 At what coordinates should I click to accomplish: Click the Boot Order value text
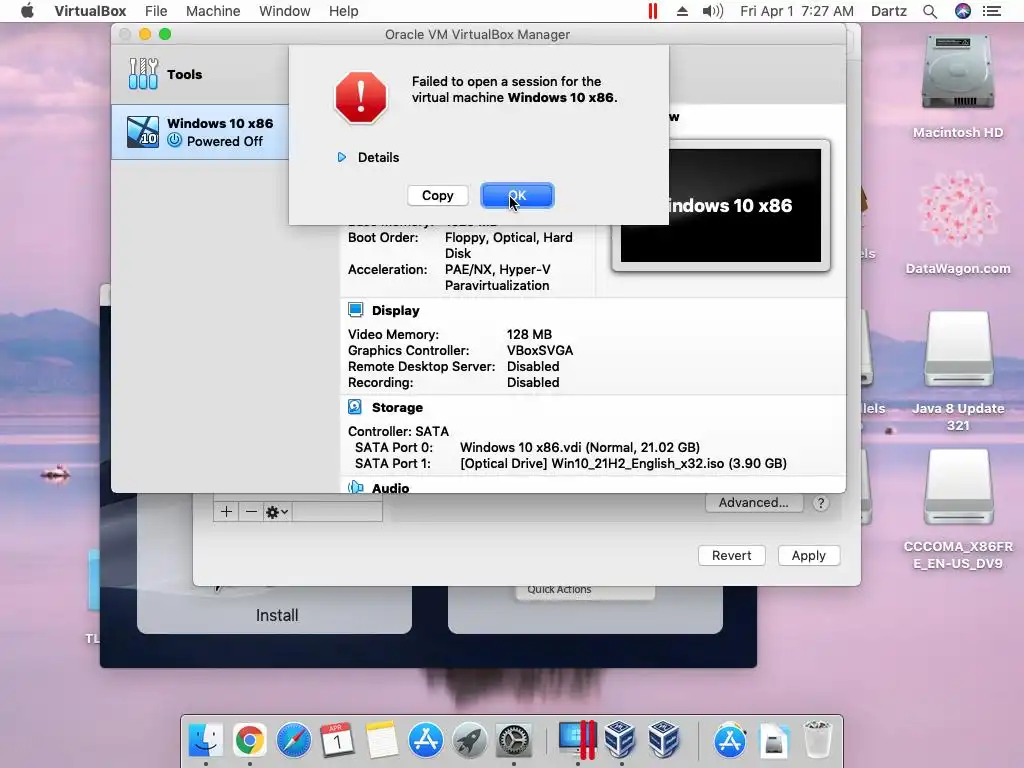509,246
